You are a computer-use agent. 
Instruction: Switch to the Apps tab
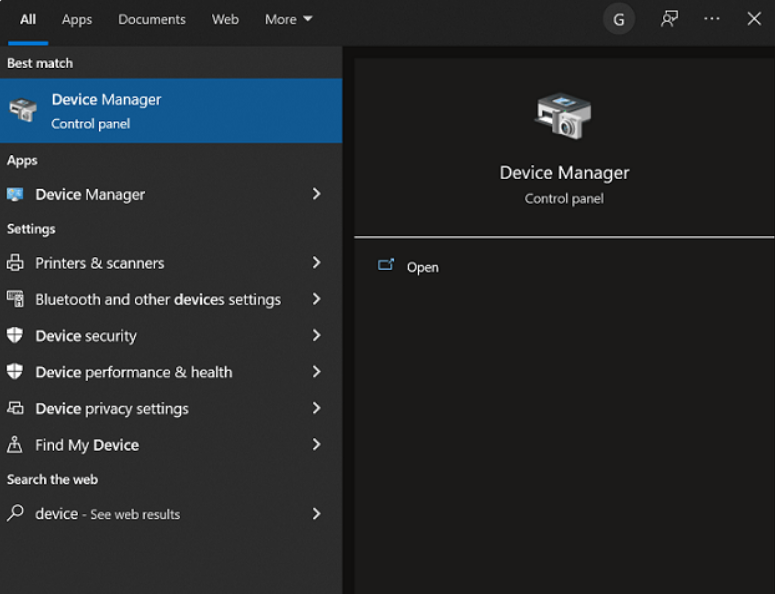pos(77,19)
